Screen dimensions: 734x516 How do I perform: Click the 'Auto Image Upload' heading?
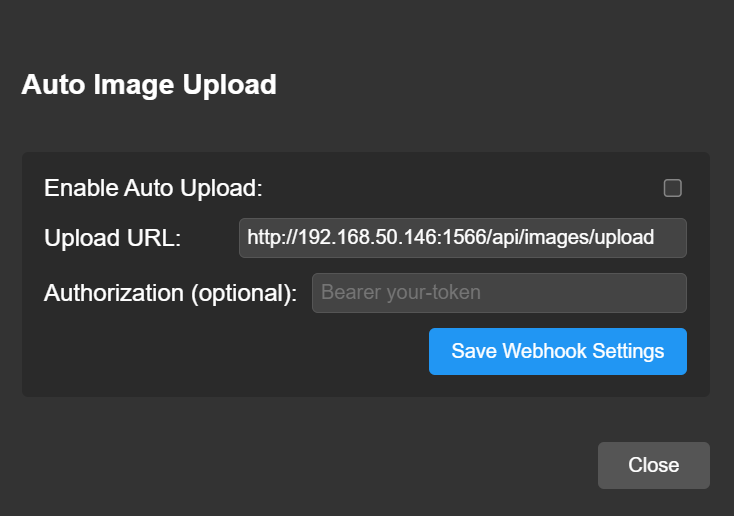pos(149,85)
